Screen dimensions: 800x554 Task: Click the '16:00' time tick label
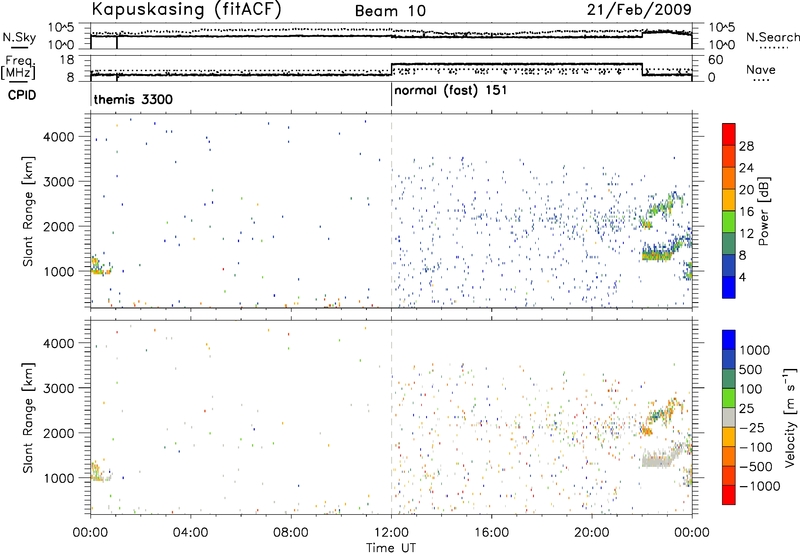pos(491,533)
